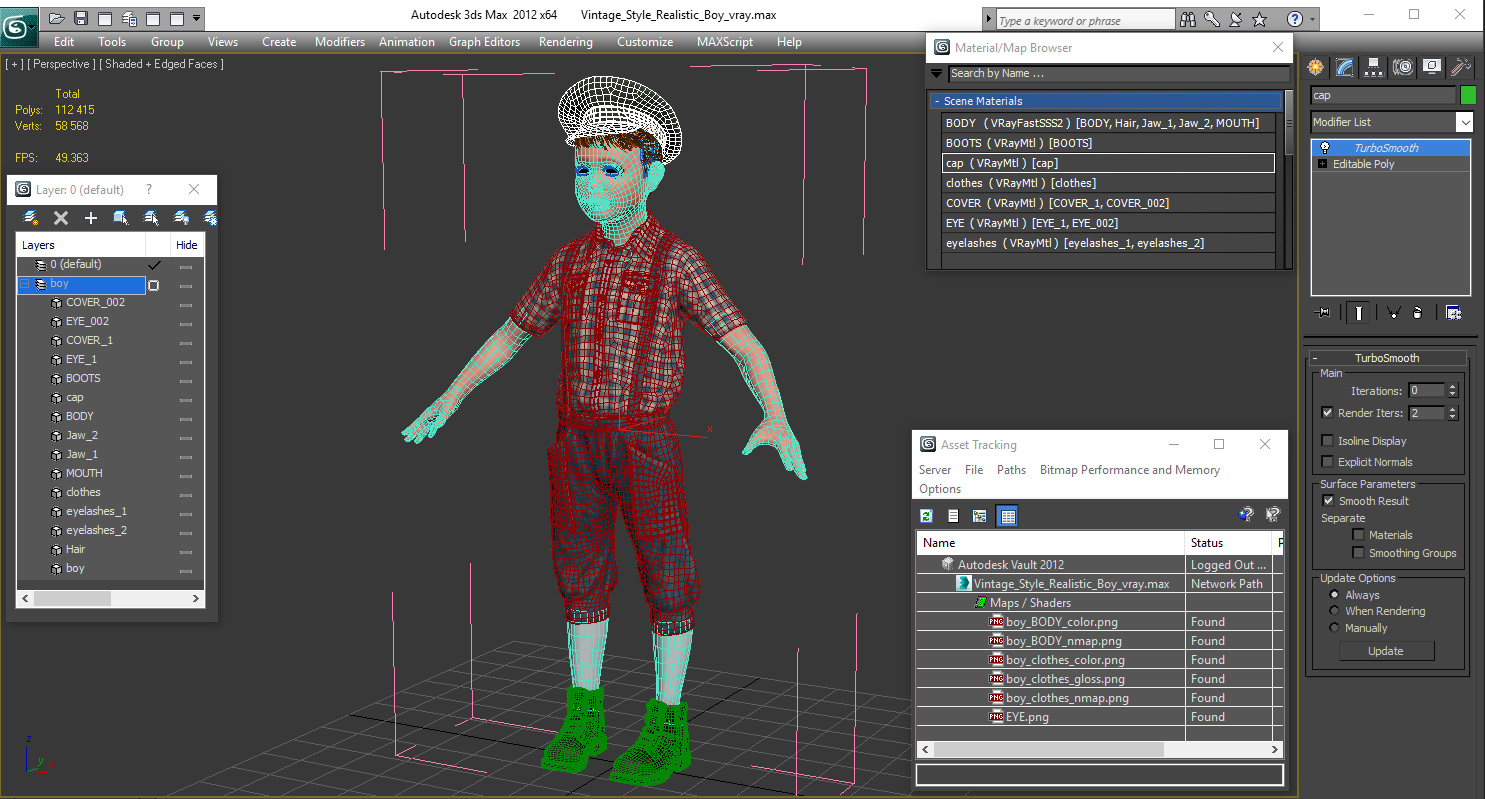Viewport: 1485px width, 799px height.
Task: Open Bitmap Performance and Memory menu
Action: [x=1130, y=470]
